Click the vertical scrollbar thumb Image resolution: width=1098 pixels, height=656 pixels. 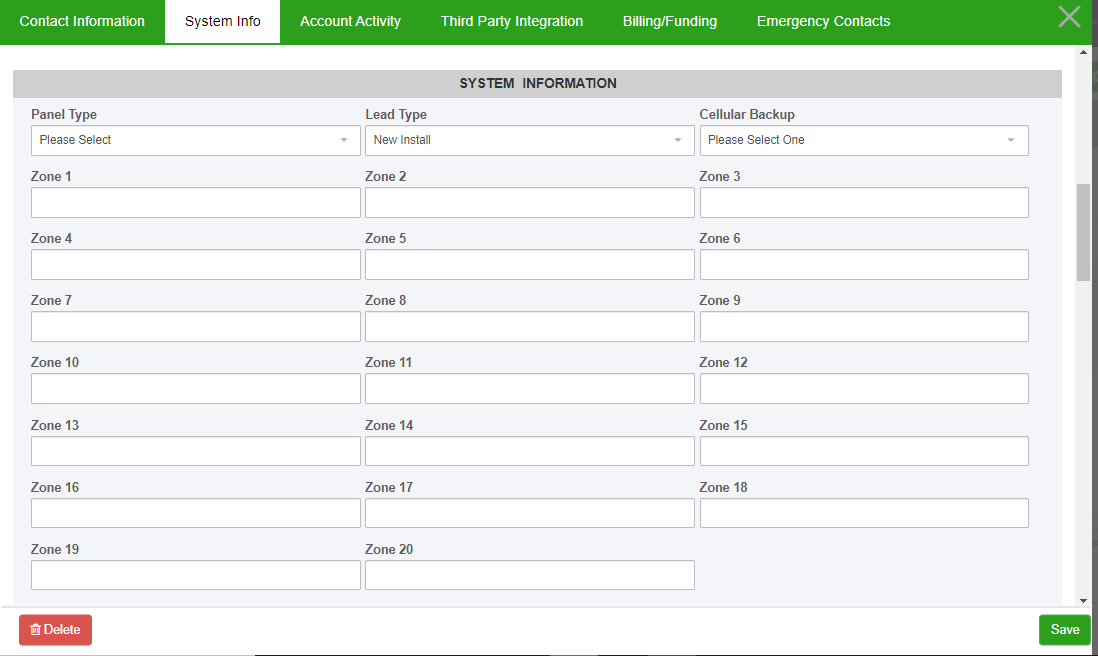coord(1083,232)
